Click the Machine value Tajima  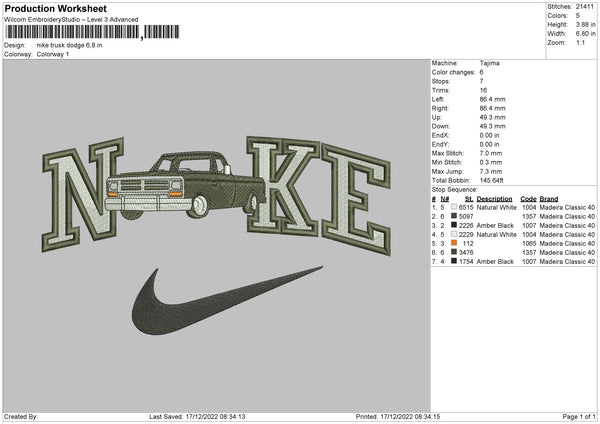489,63
